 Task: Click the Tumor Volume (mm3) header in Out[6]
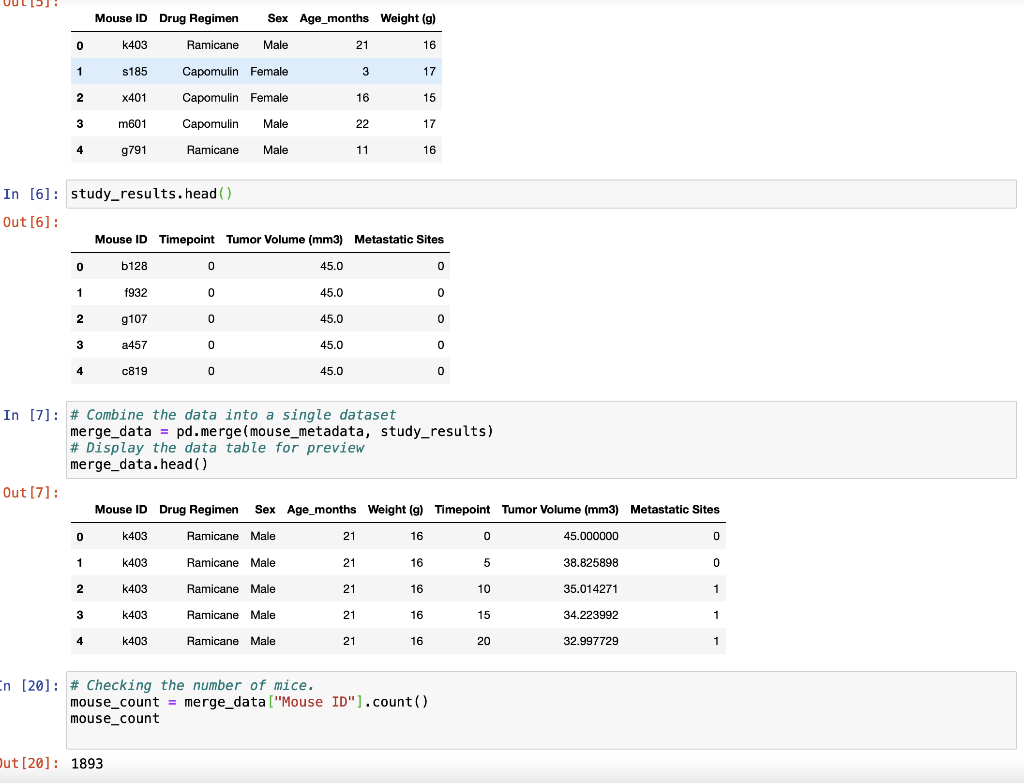pos(284,239)
